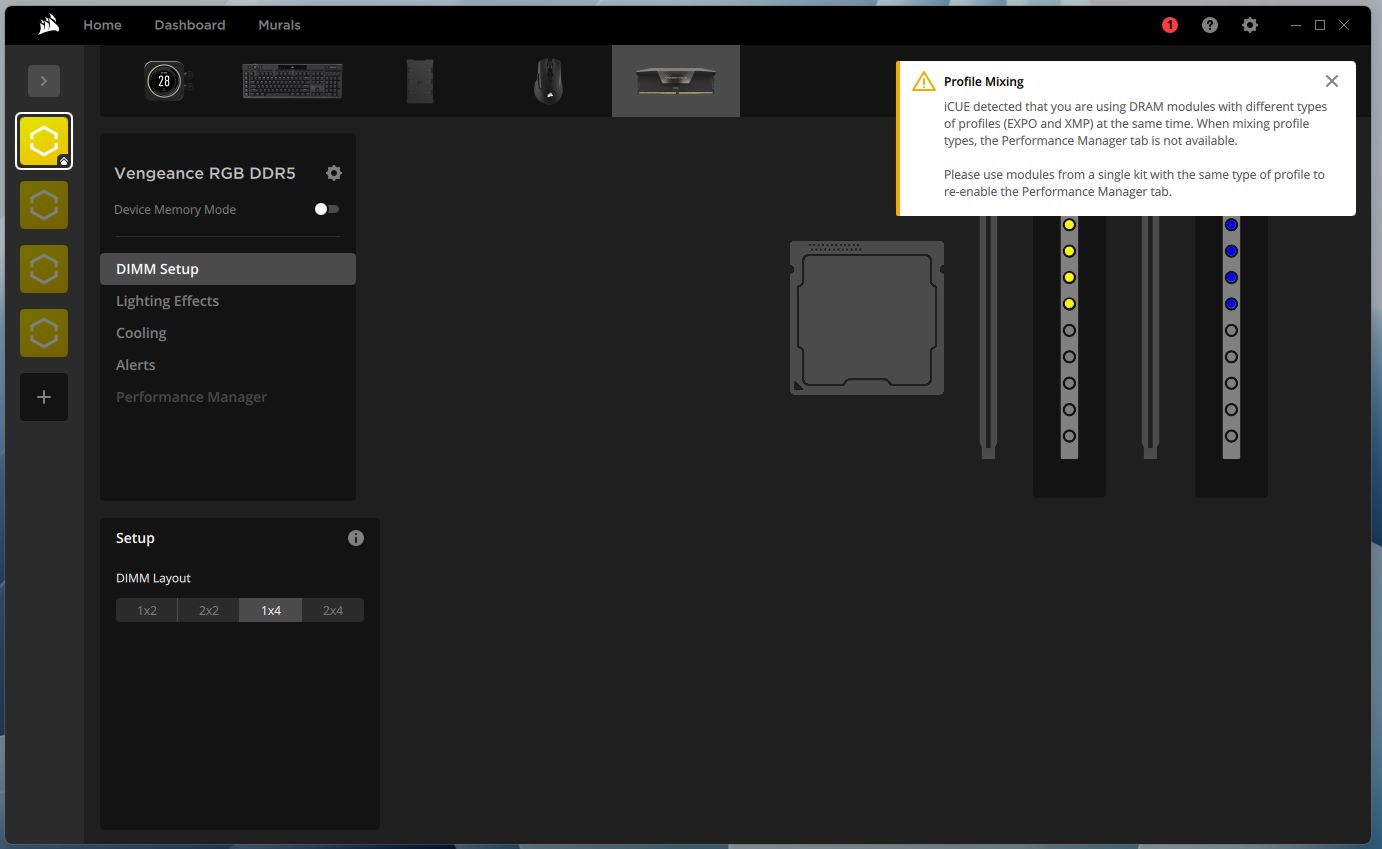Add a new profile with plus button
The width and height of the screenshot is (1382, 849).
point(44,397)
